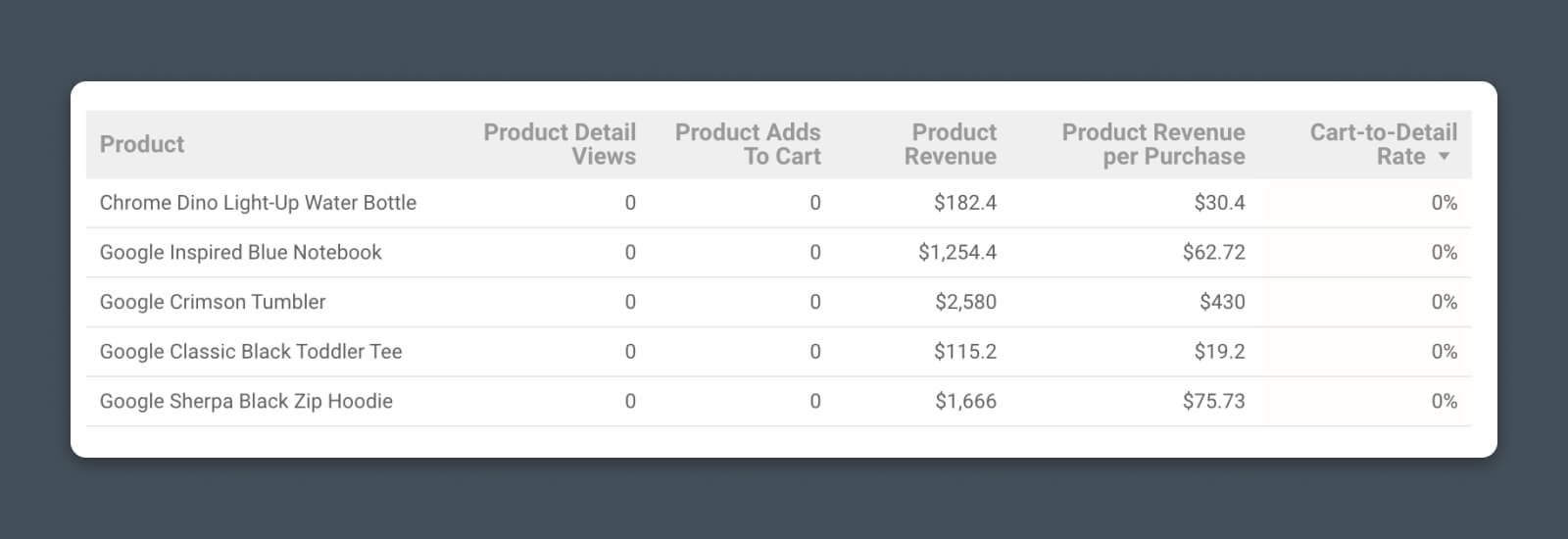Sort by Product Detail Views header

pyautogui.click(x=560, y=144)
